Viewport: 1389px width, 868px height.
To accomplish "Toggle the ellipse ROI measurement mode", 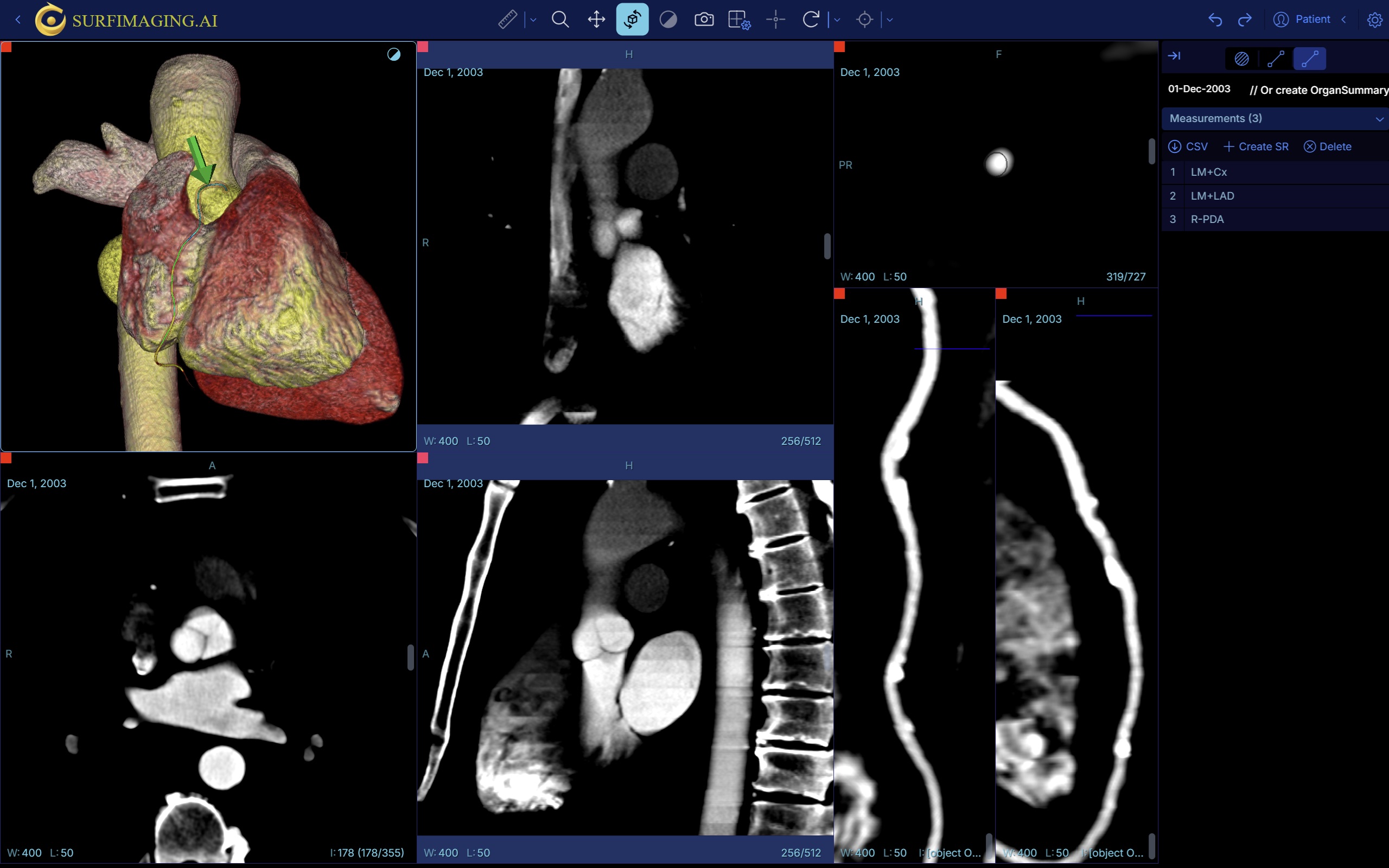I will point(1241,59).
